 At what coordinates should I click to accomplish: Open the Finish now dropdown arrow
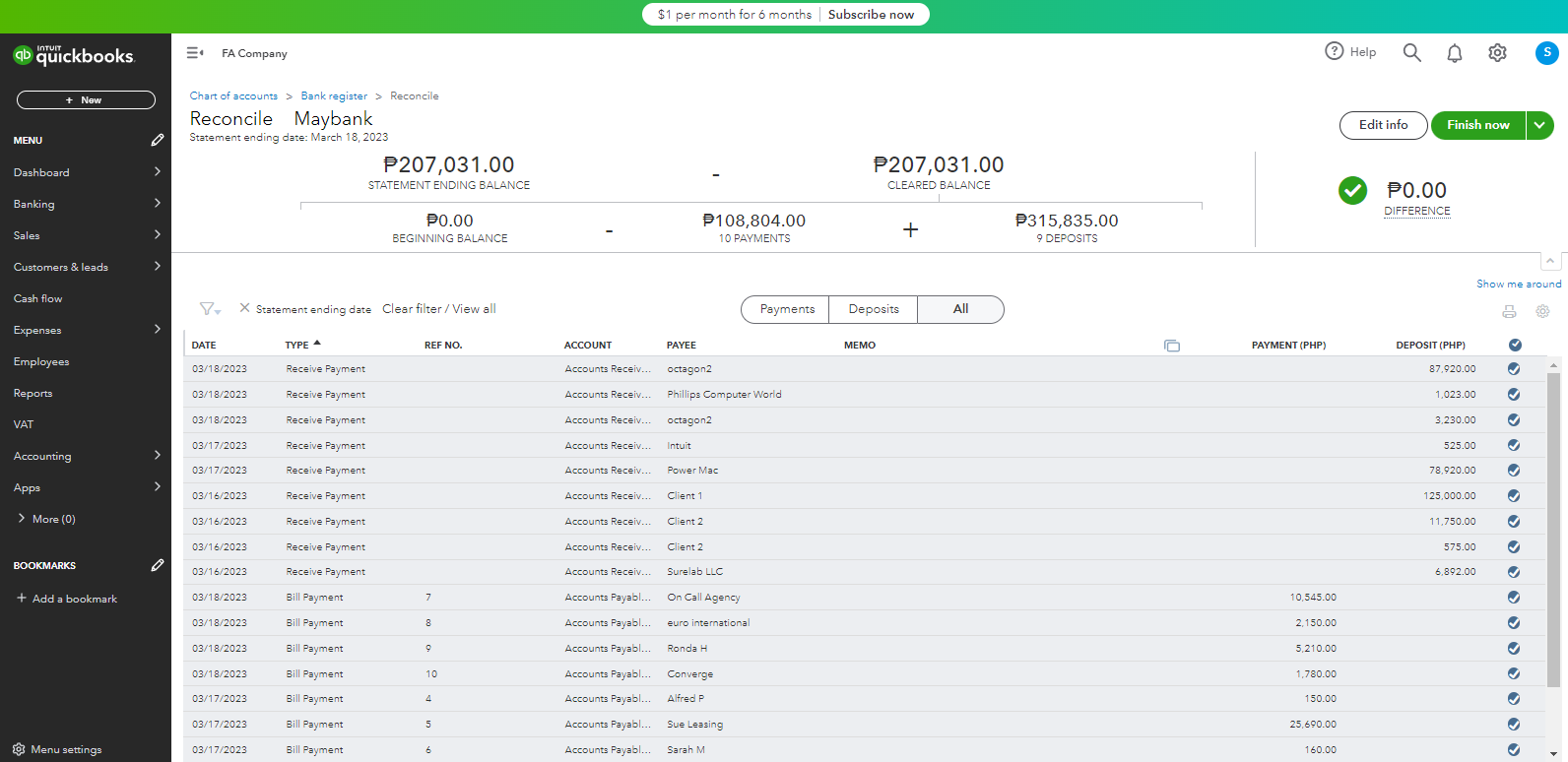[x=1540, y=125]
